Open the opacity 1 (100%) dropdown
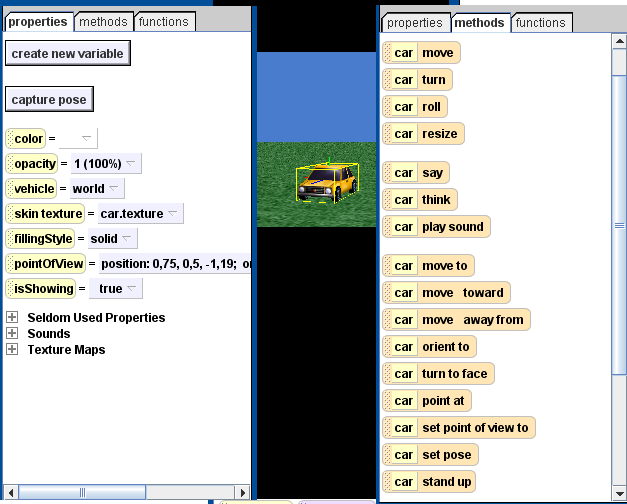 click(105, 164)
